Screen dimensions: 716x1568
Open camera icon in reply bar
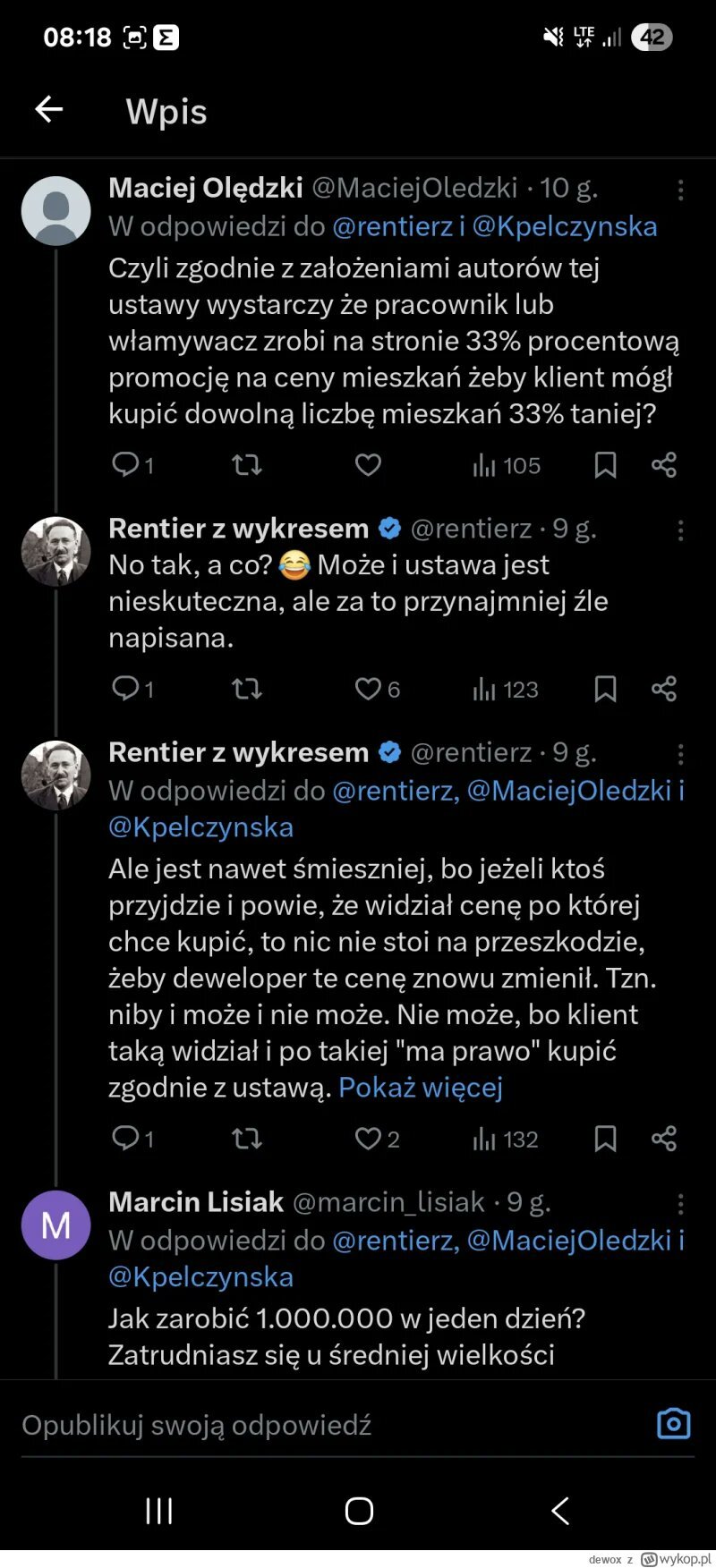pos(673,1423)
